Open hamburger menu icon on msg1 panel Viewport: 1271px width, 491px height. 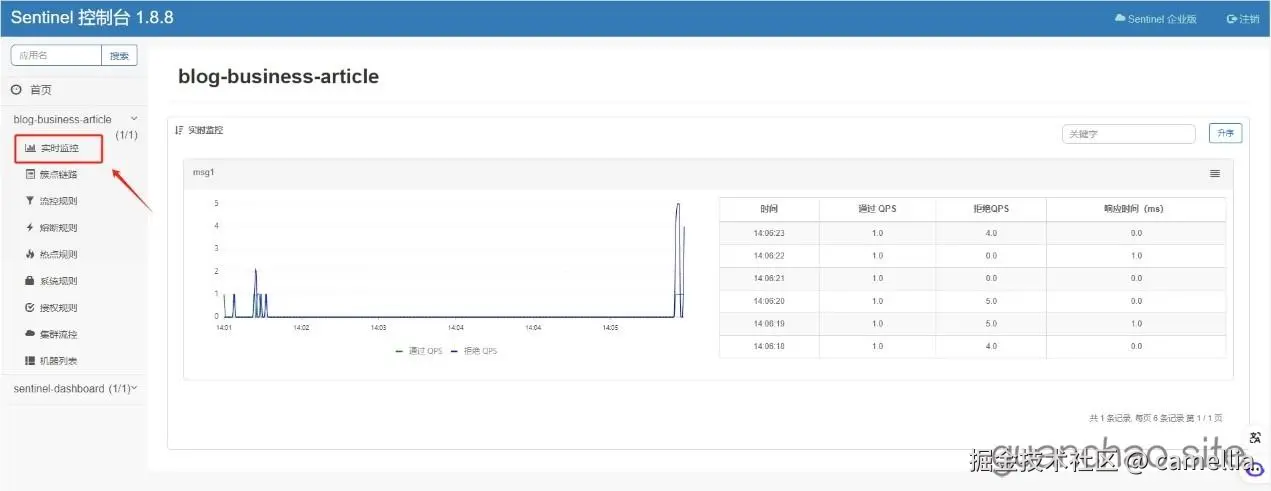1215,173
